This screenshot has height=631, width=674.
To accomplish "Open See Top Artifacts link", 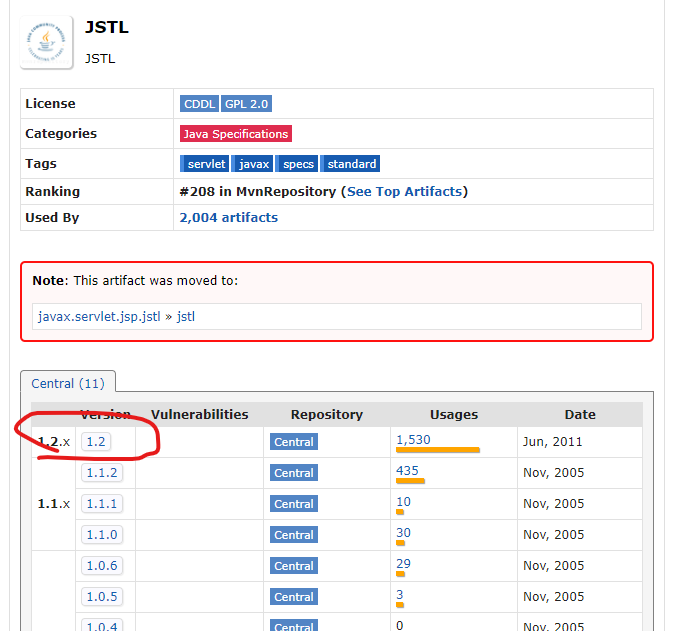I will 404,191.
